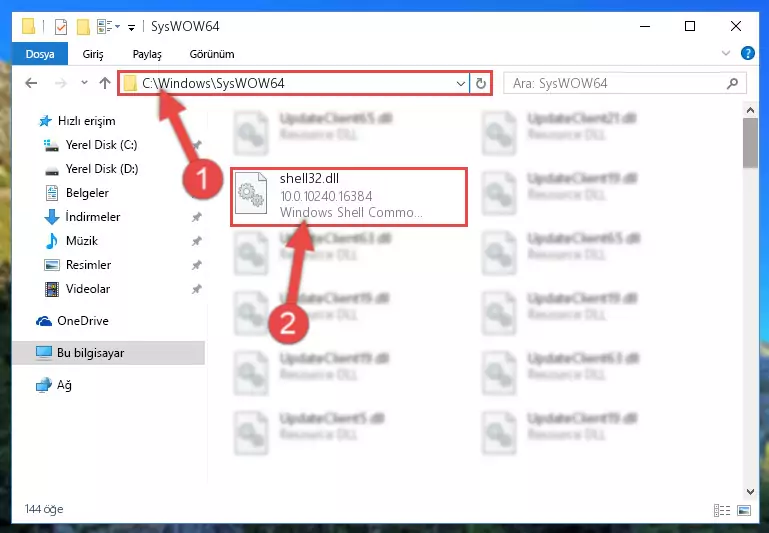Click the view layout quick access icon
The width and height of the screenshot is (769, 533).
click(108, 26)
